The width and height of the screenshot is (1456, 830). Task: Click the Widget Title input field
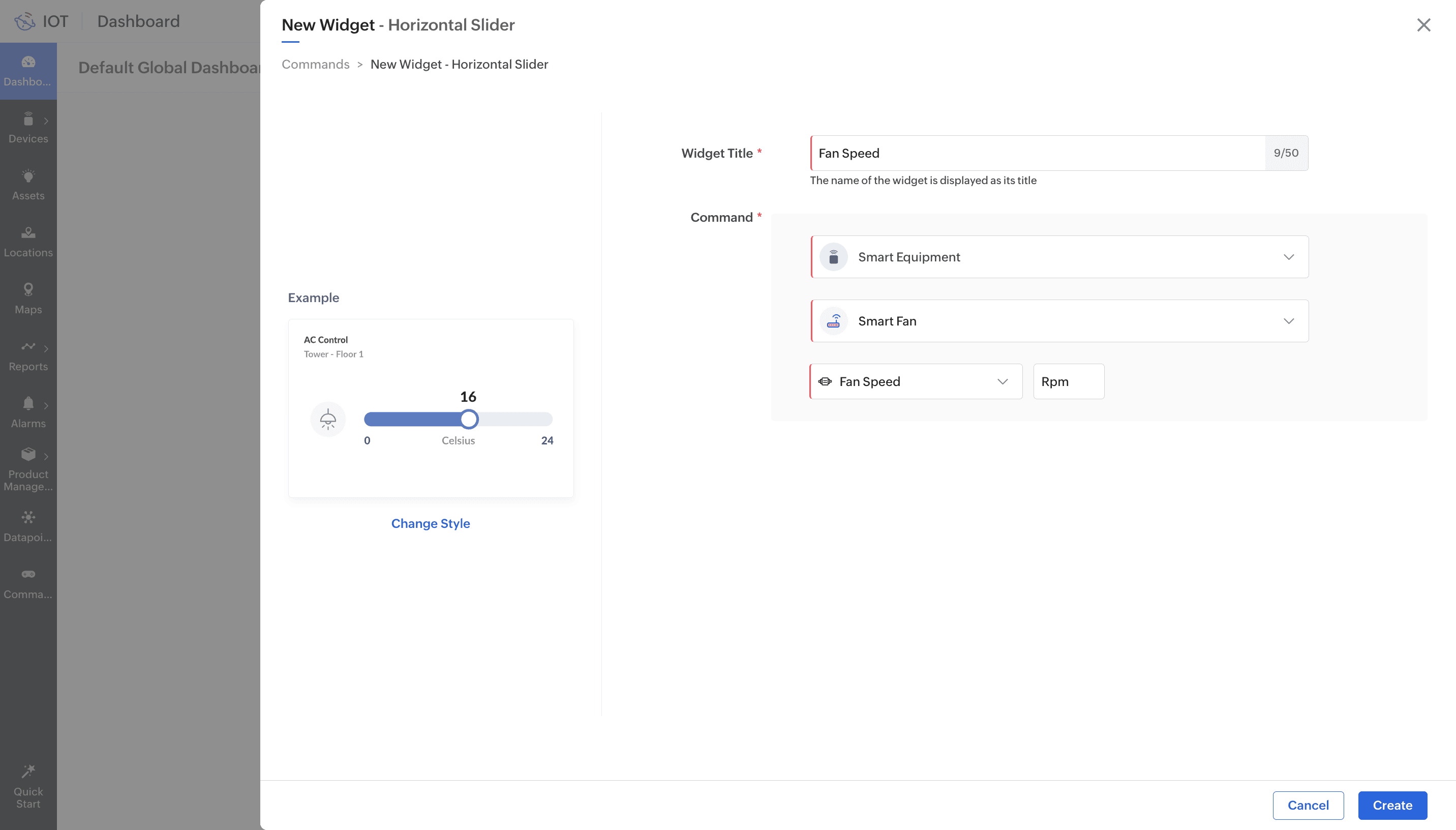click(1037, 153)
